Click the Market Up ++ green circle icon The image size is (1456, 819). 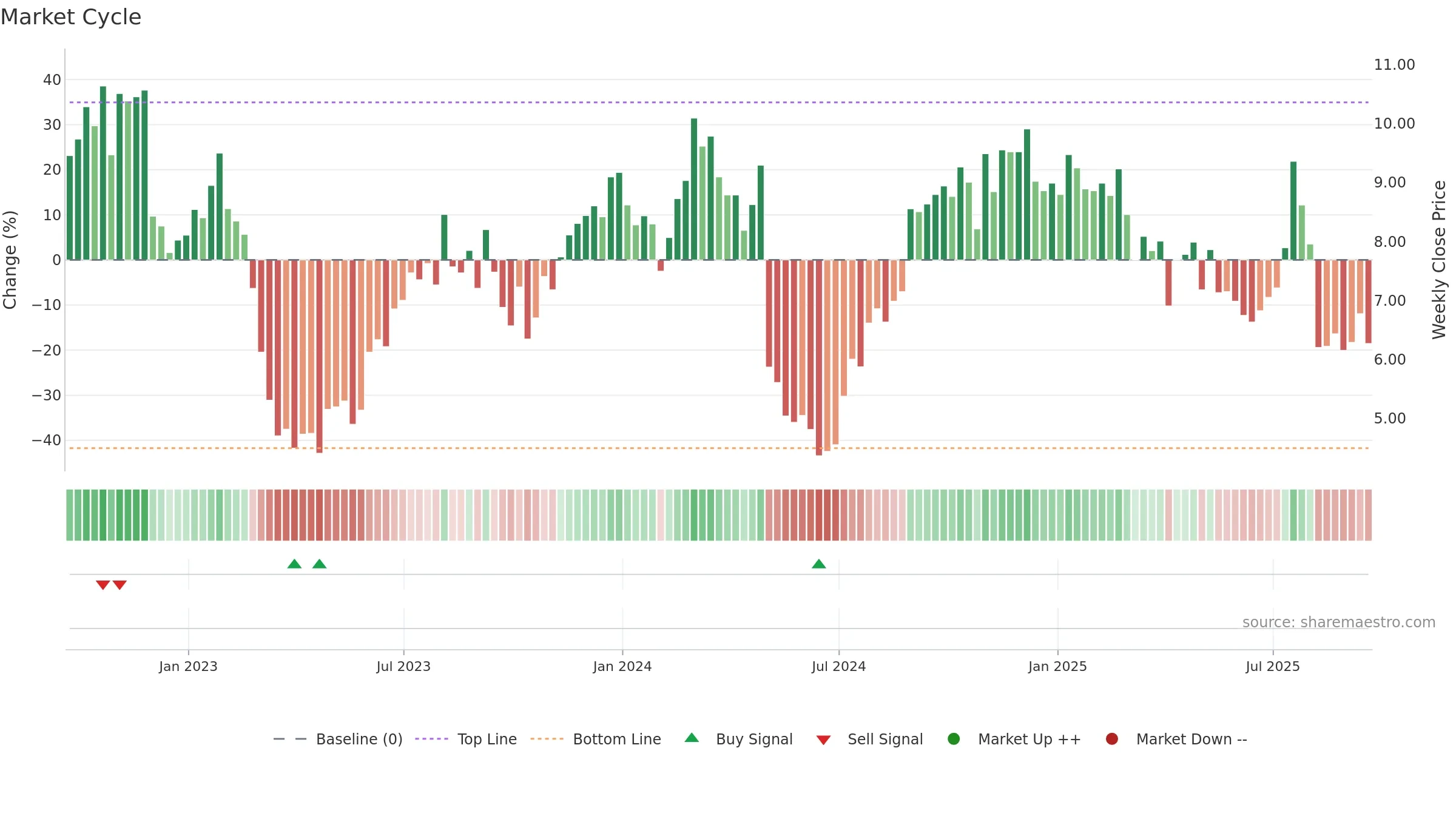tap(954, 739)
